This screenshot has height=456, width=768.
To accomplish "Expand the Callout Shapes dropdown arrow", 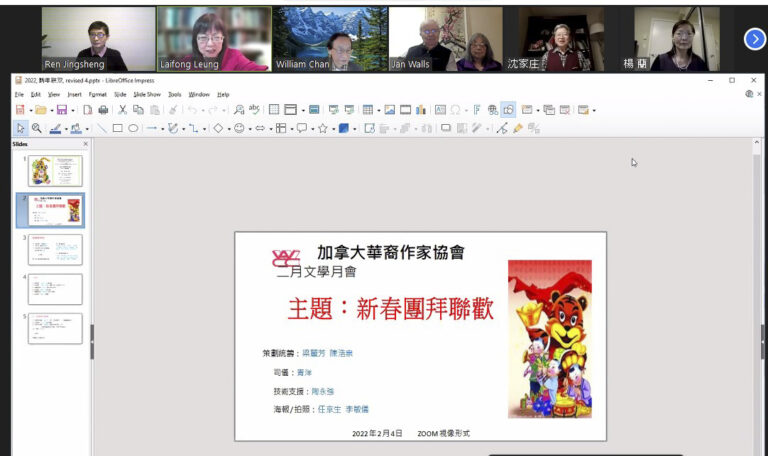I will click(x=312, y=129).
